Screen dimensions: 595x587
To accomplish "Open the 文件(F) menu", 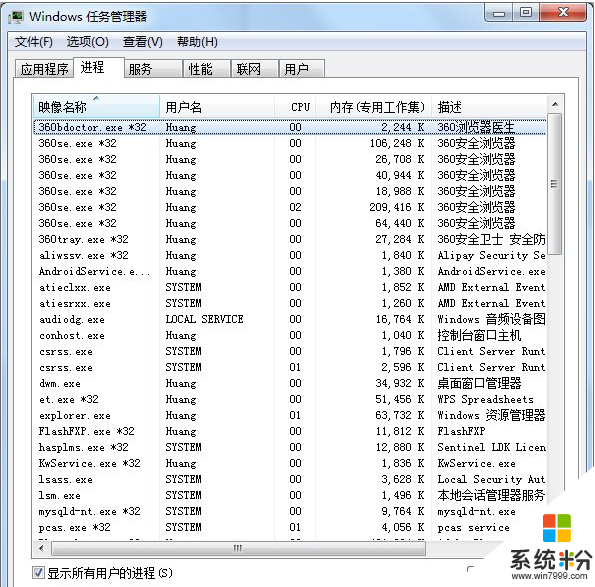I will click(x=33, y=42).
